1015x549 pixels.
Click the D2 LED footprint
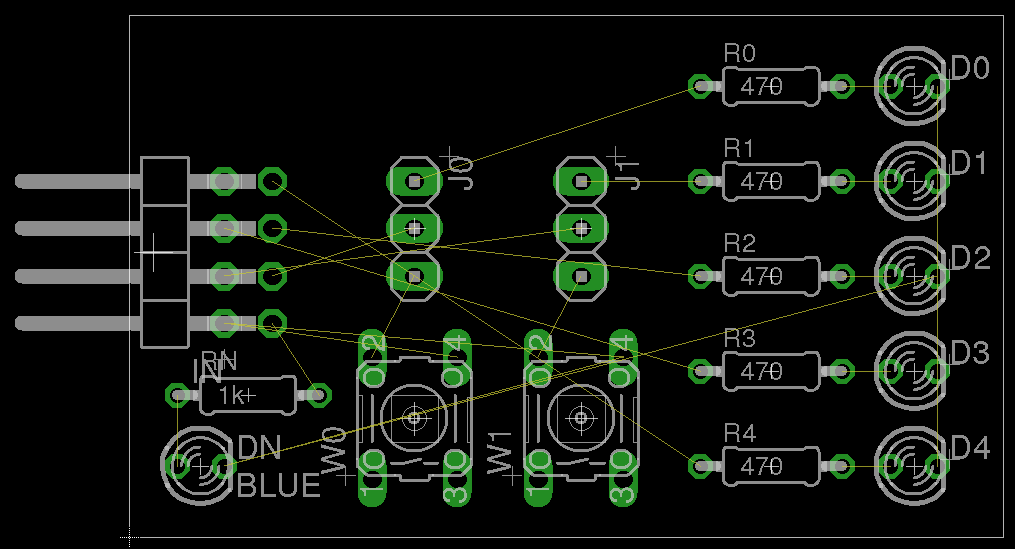tap(911, 277)
